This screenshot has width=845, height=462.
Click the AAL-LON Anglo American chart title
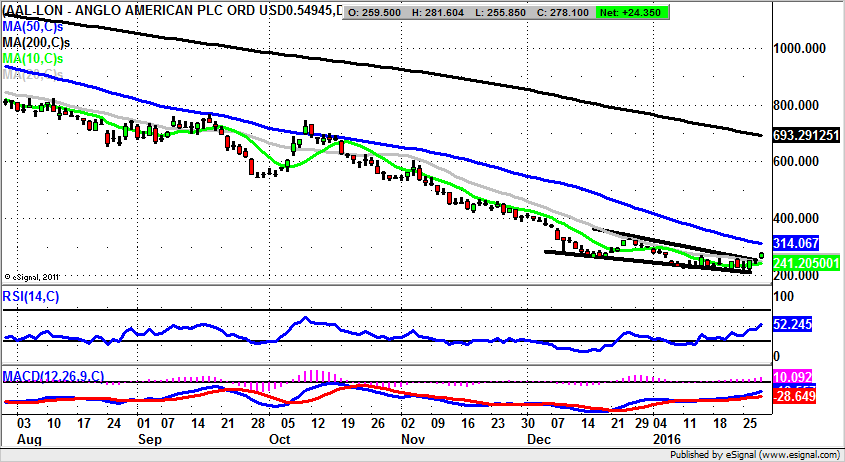[x=170, y=11]
